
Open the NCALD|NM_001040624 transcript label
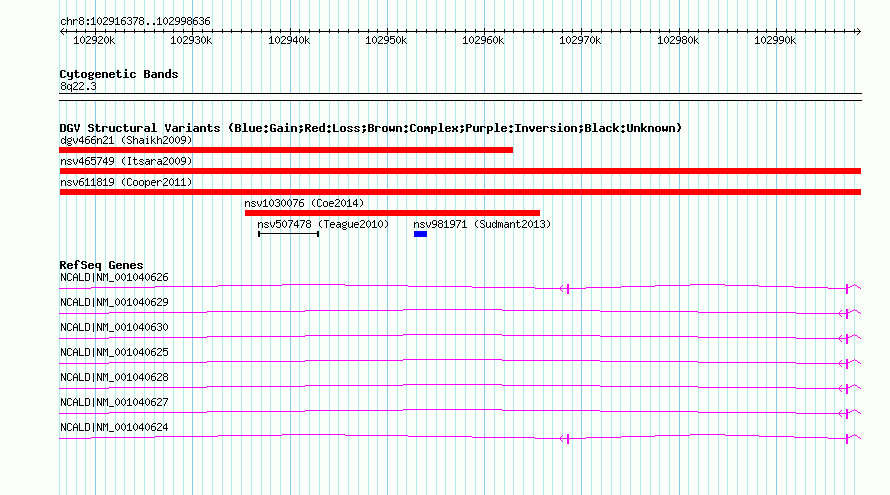114,427
